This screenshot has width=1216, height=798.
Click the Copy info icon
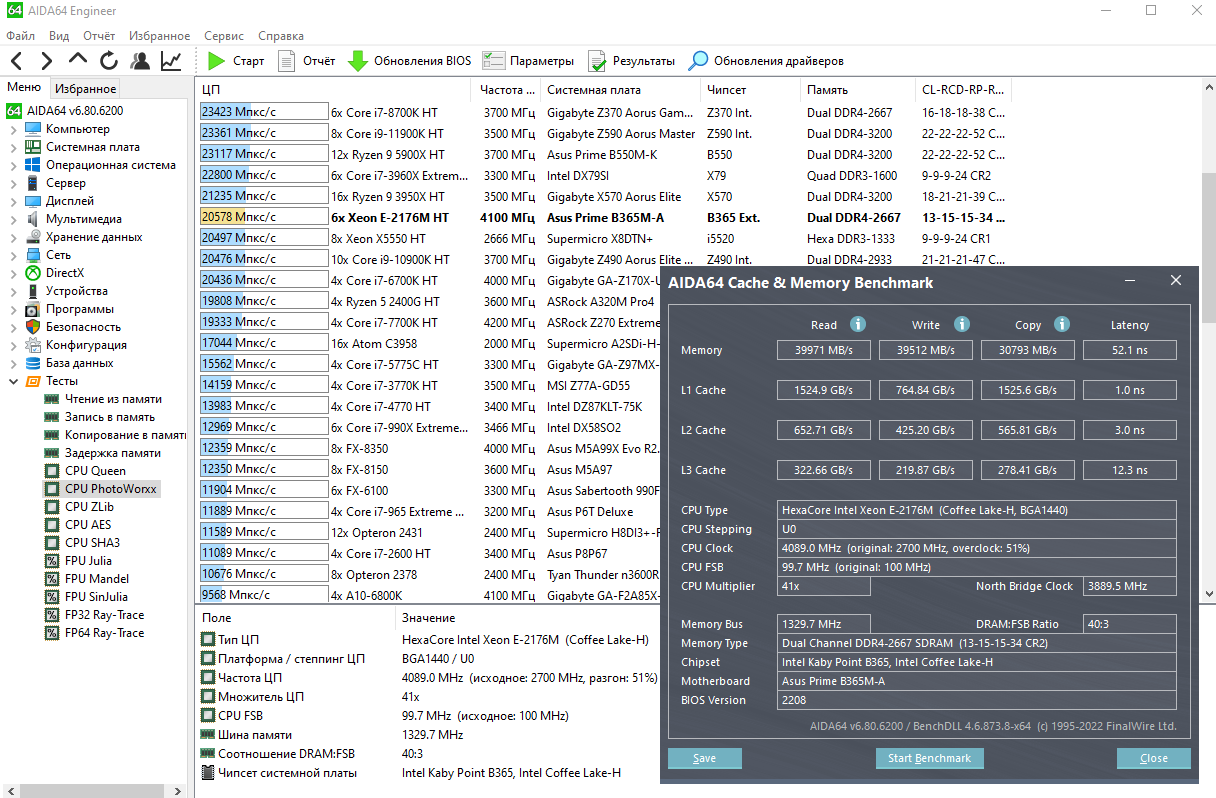pos(1062,324)
